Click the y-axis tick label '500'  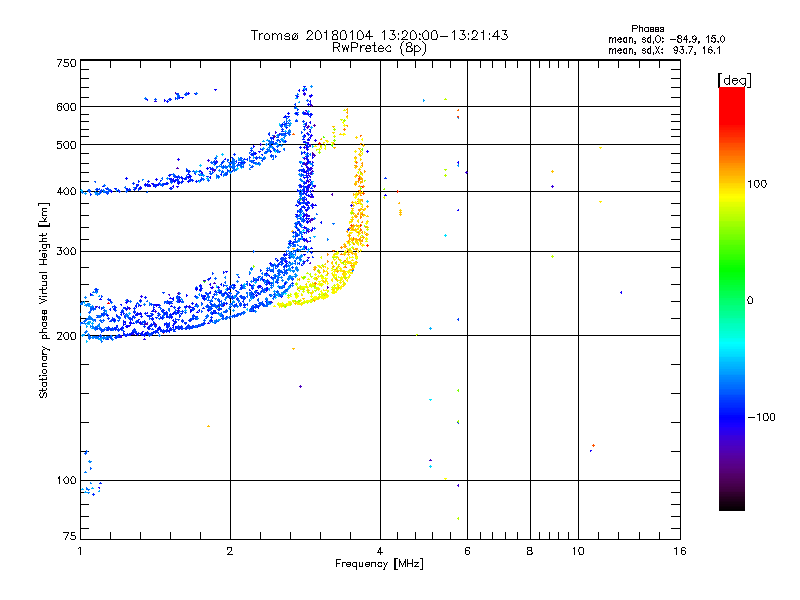coord(67,145)
